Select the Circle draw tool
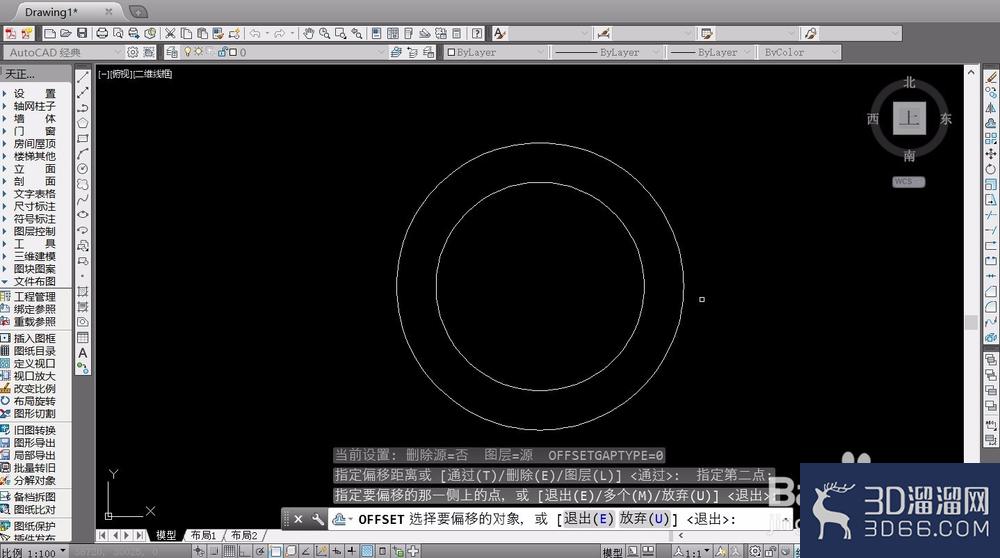Screen dimensions: 1000x558 click(x=83, y=169)
